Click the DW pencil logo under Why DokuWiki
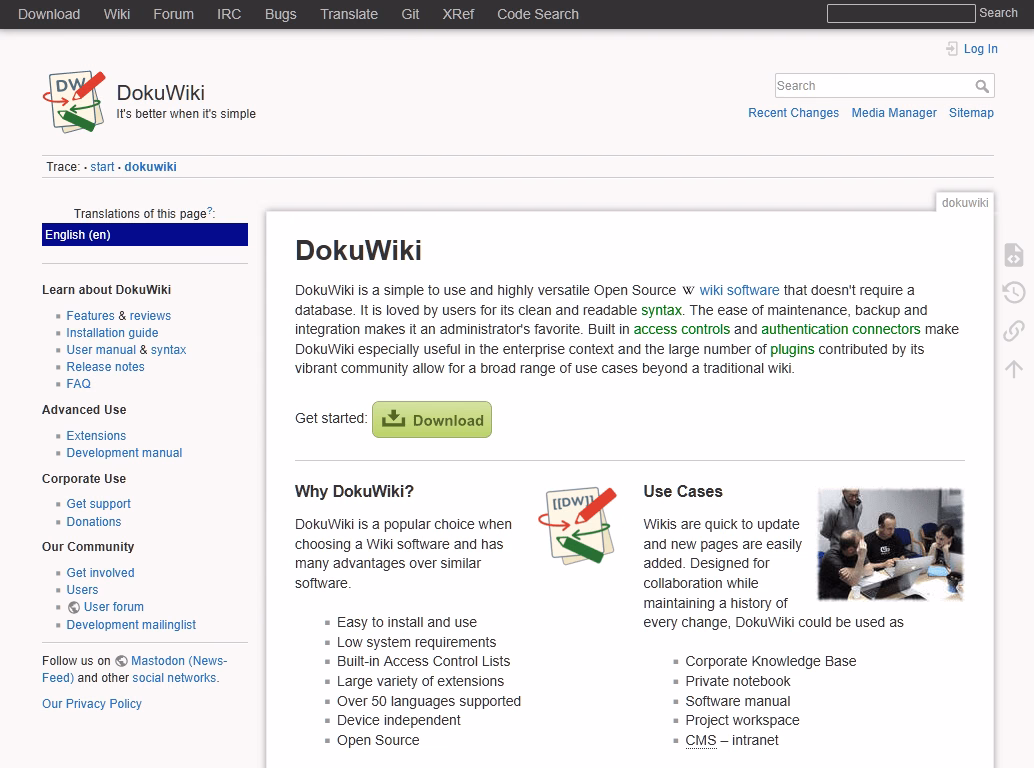The width and height of the screenshot is (1034, 768). tap(578, 525)
